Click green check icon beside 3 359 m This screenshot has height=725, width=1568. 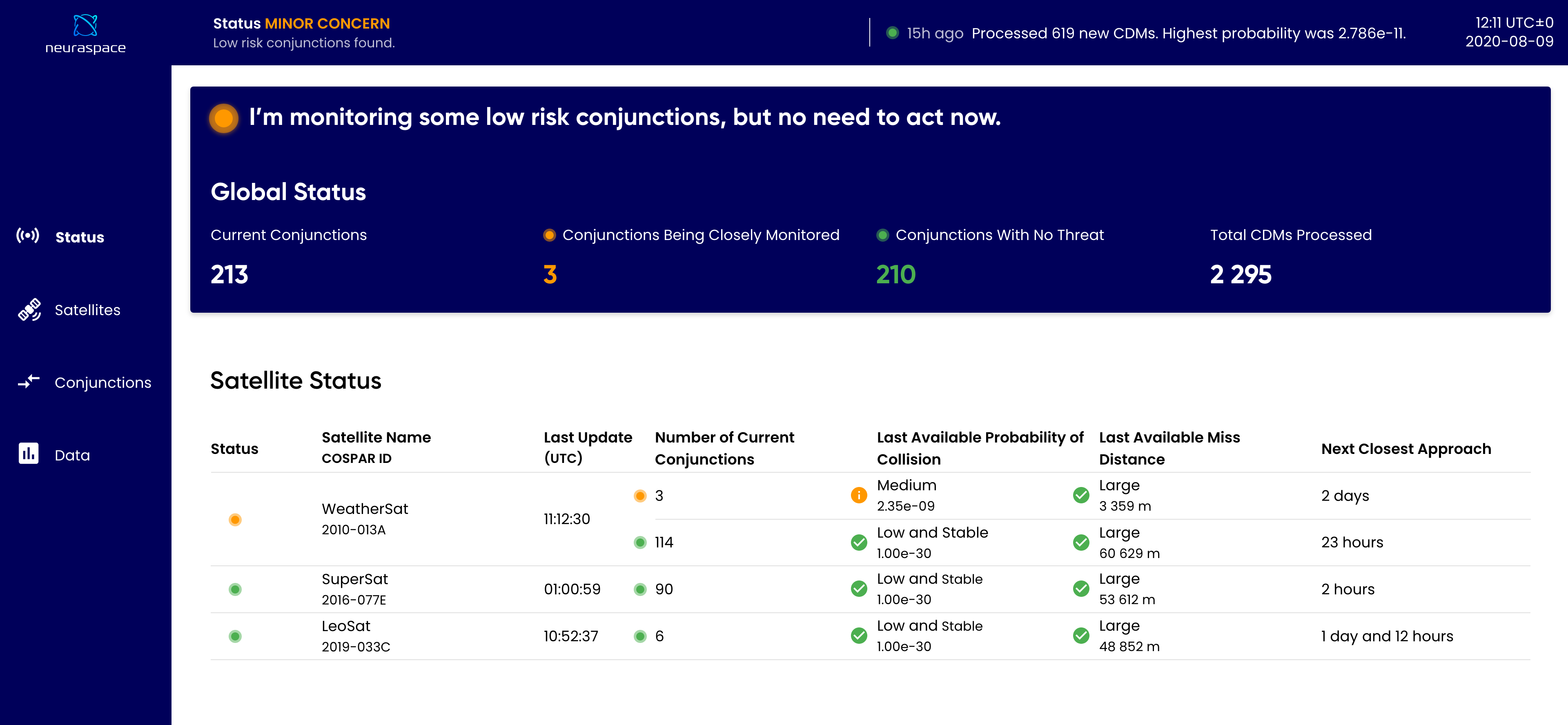pyautogui.click(x=1081, y=495)
